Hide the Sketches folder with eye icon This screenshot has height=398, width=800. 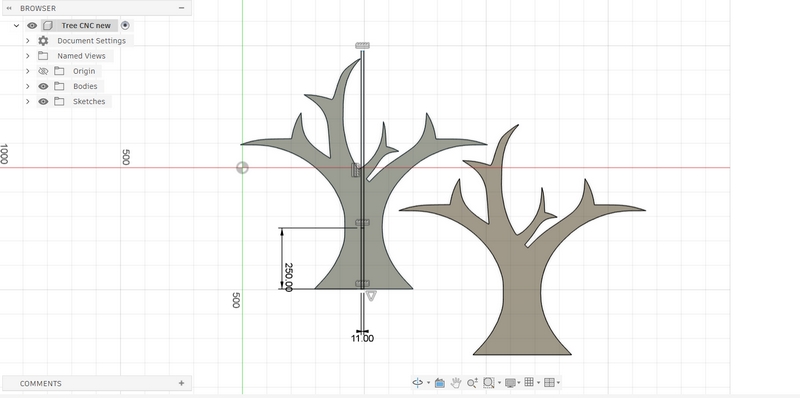click(x=43, y=102)
